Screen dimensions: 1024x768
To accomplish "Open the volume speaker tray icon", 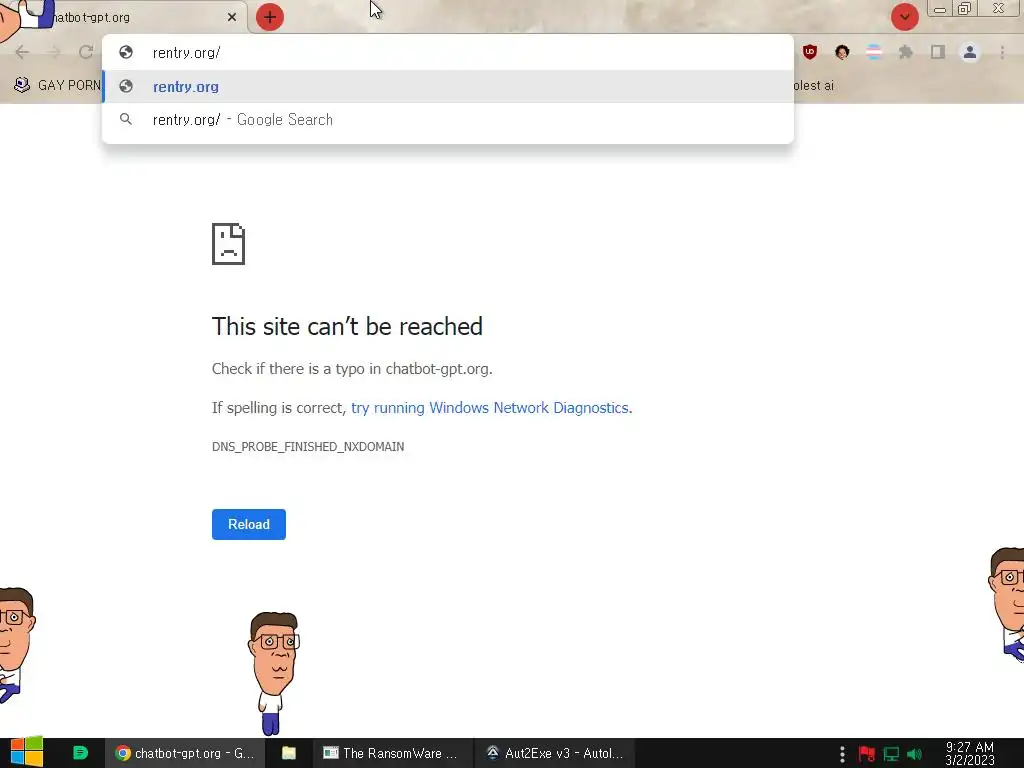I will tap(914, 754).
